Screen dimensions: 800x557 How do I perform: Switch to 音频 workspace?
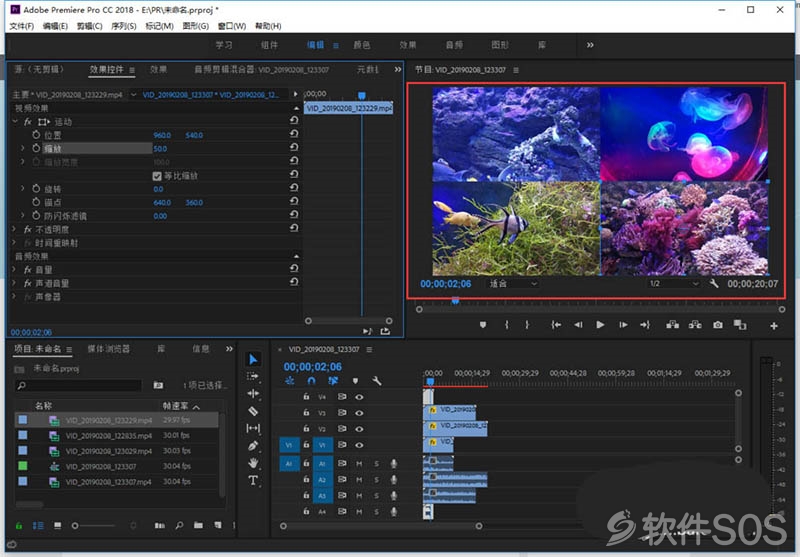454,45
